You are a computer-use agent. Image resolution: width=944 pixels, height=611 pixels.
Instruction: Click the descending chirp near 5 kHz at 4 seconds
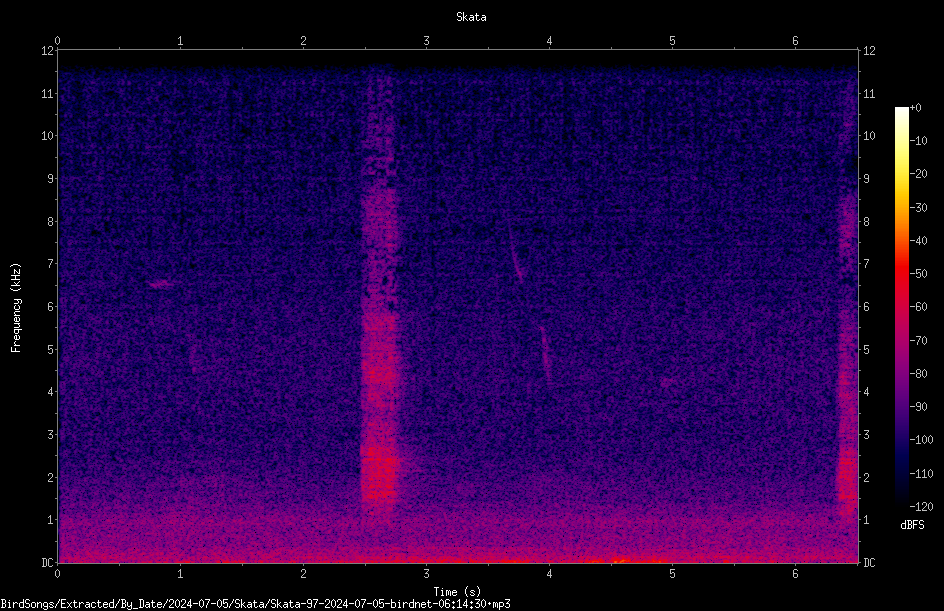click(545, 354)
